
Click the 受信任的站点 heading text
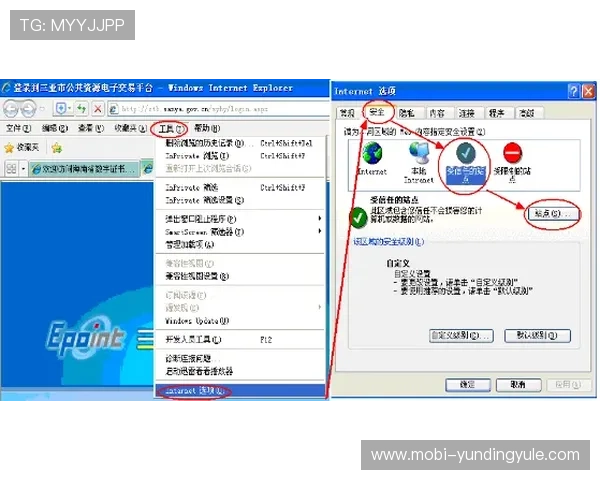(394, 200)
